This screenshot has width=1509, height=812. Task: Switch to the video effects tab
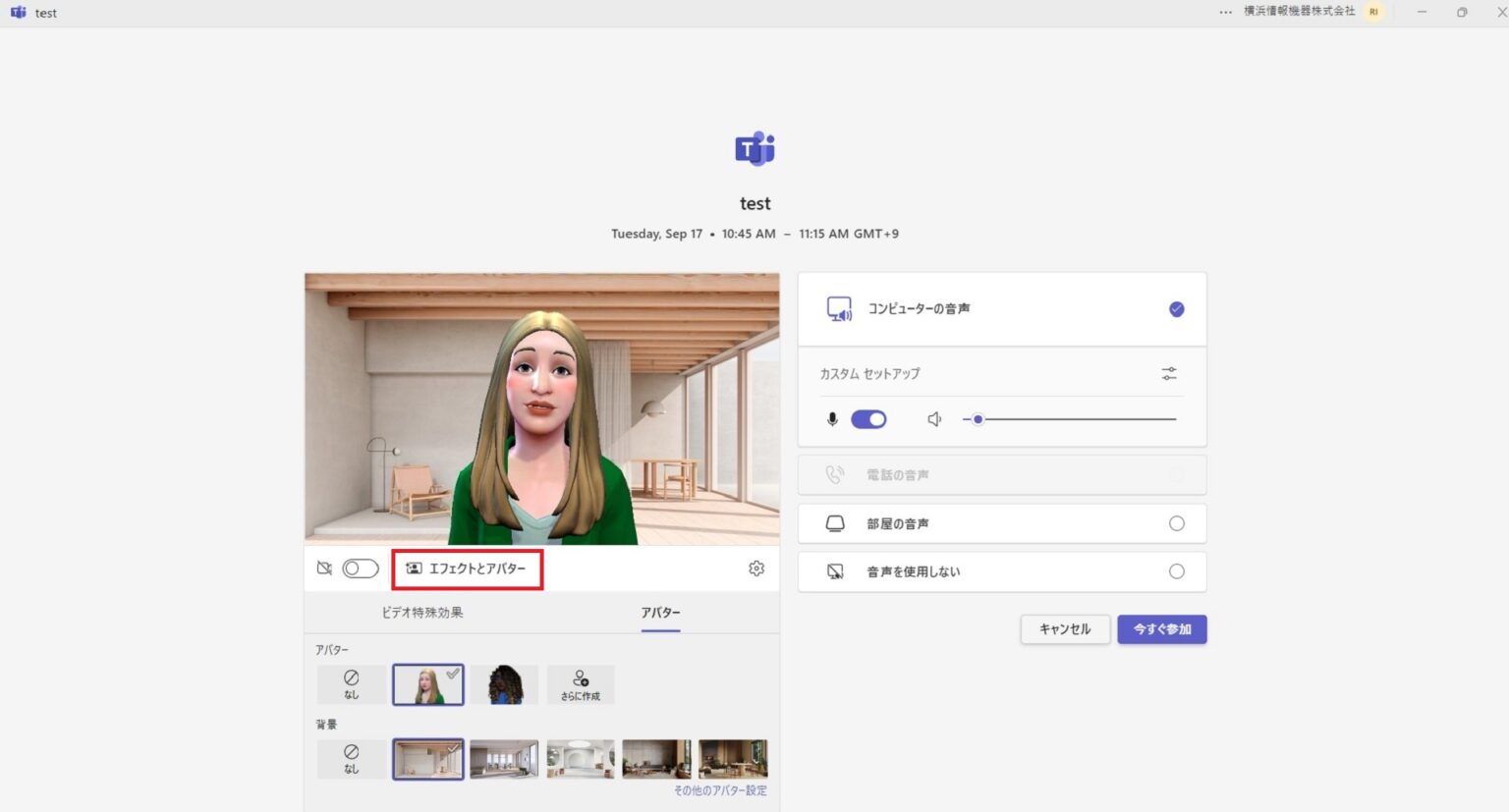point(422,613)
